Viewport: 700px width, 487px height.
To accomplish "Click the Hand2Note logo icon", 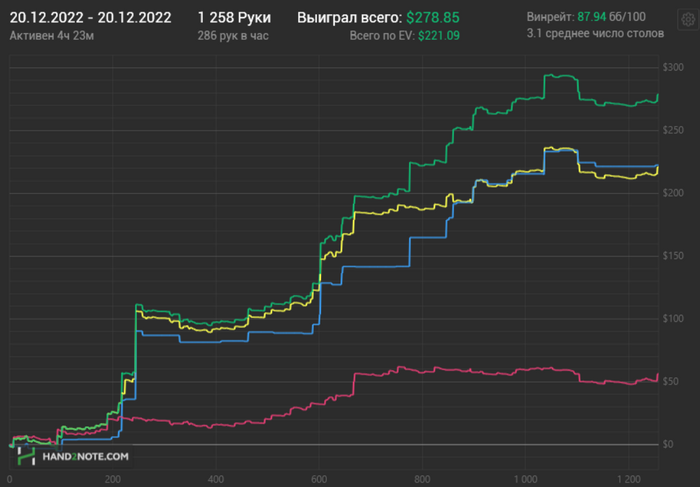I will click(x=26, y=456).
